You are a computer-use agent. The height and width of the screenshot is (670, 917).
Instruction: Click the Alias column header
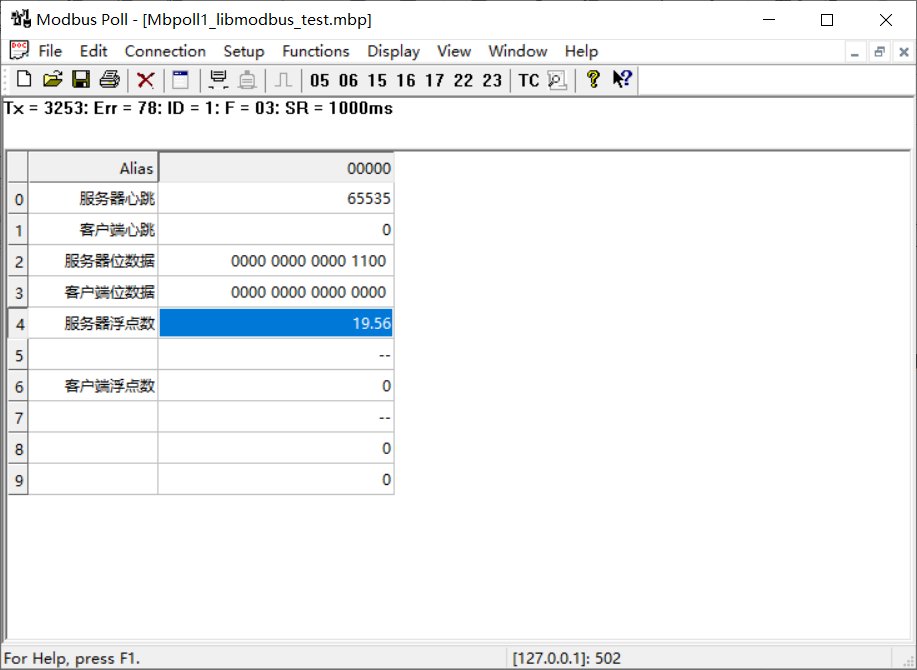click(94, 168)
